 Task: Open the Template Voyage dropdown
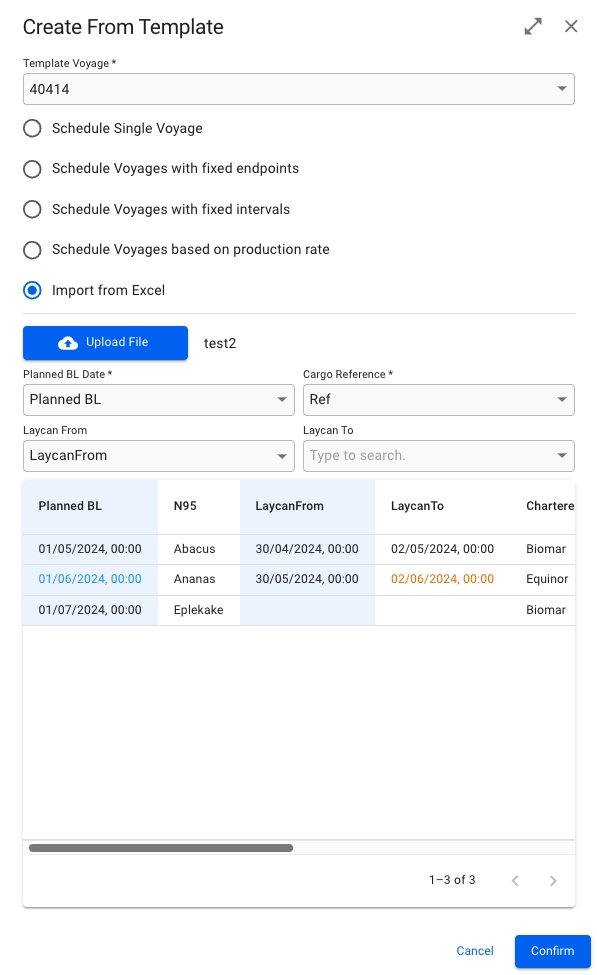(x=298, y=89)
